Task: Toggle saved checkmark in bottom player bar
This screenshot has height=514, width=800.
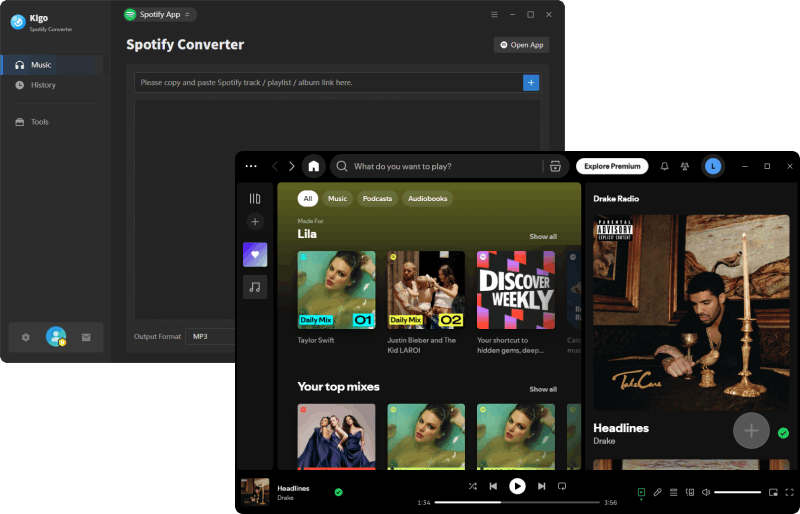Action: pos(338,492)
